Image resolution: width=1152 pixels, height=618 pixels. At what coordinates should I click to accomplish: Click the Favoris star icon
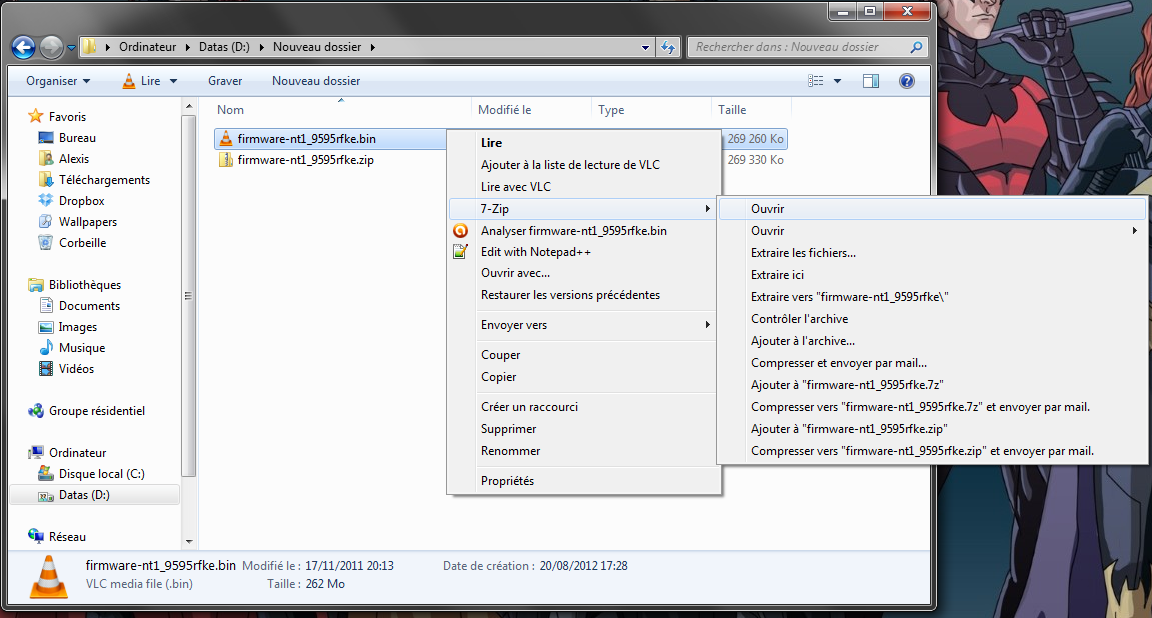pyautogui.click(x=35, y=116)
